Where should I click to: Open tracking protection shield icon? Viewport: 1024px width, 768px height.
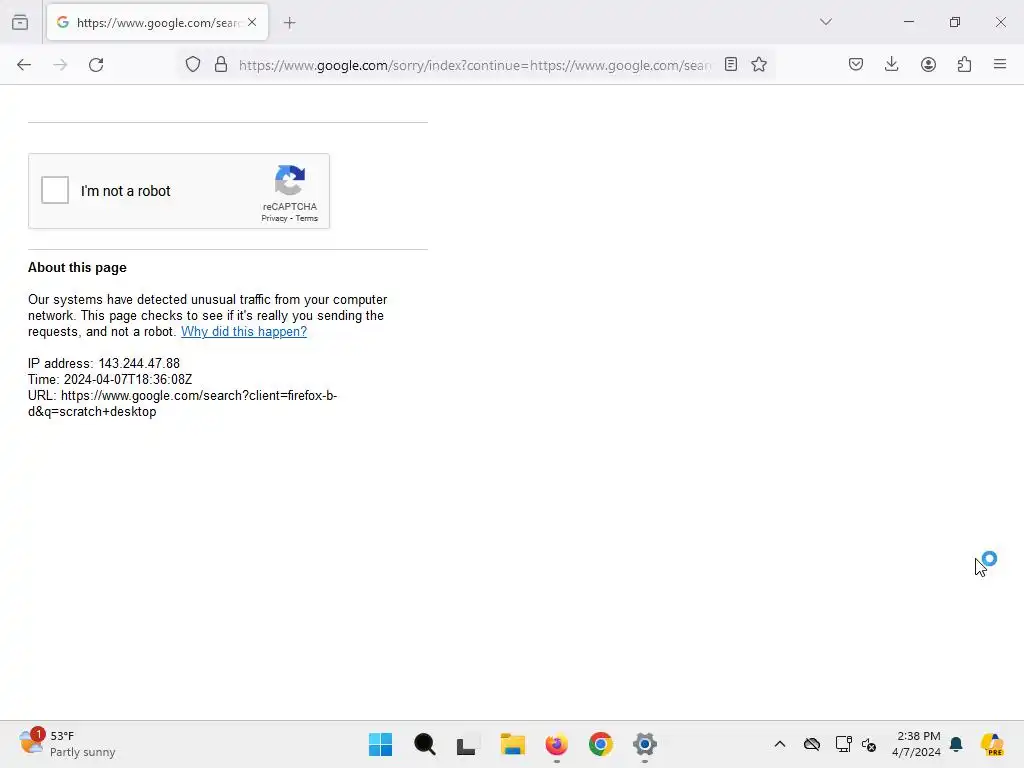pyautogui.click(x=193, y=65)
